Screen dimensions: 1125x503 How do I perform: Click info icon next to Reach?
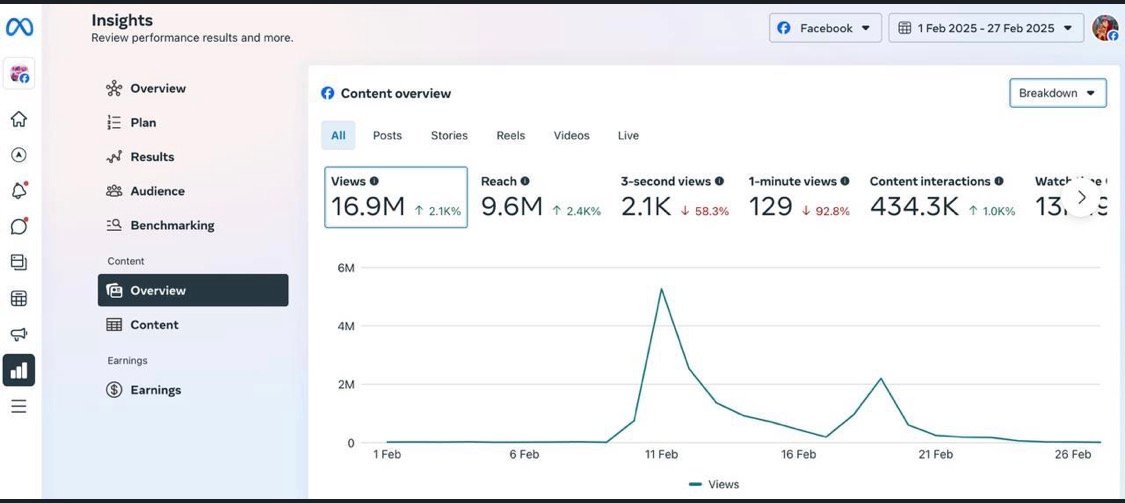[x=525, y=182]
